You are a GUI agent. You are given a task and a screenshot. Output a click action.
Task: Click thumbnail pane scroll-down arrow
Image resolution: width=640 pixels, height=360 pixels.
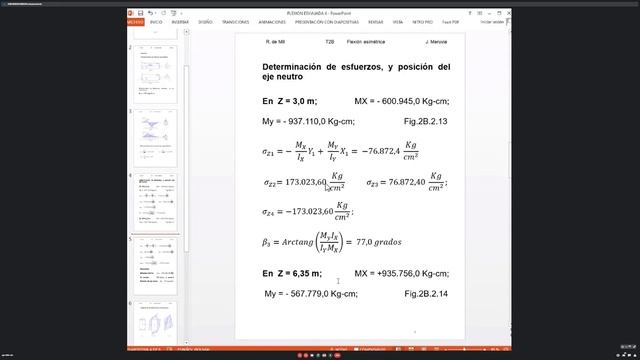(x=186, y=342)
